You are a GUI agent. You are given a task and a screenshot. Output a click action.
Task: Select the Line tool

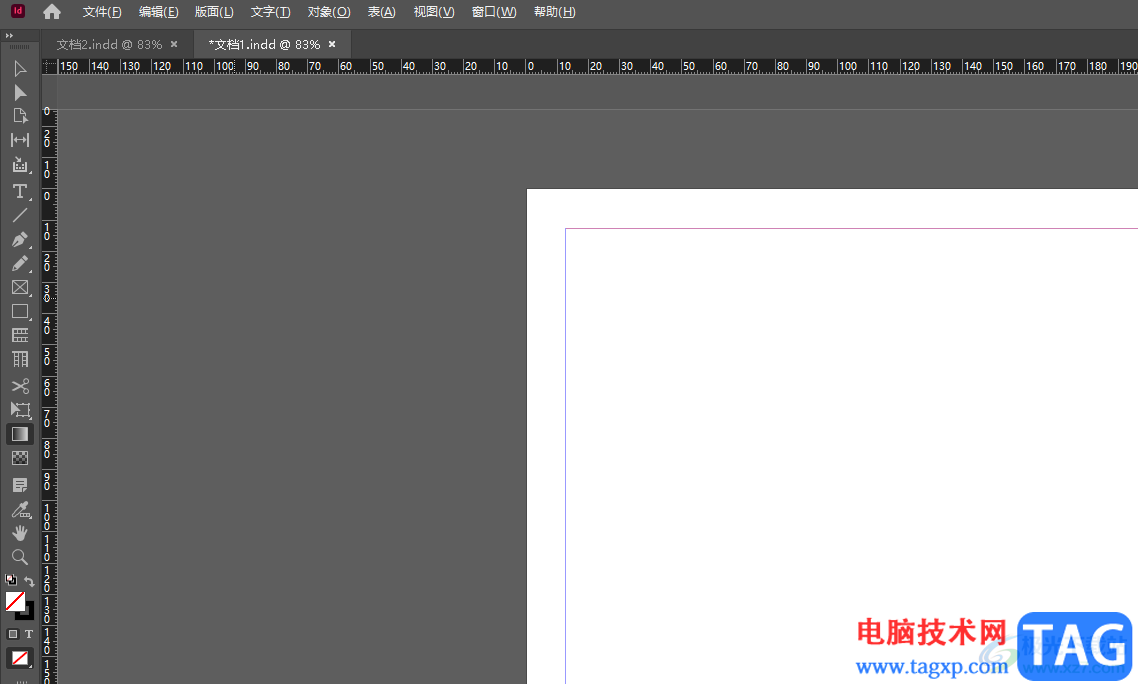20,215
